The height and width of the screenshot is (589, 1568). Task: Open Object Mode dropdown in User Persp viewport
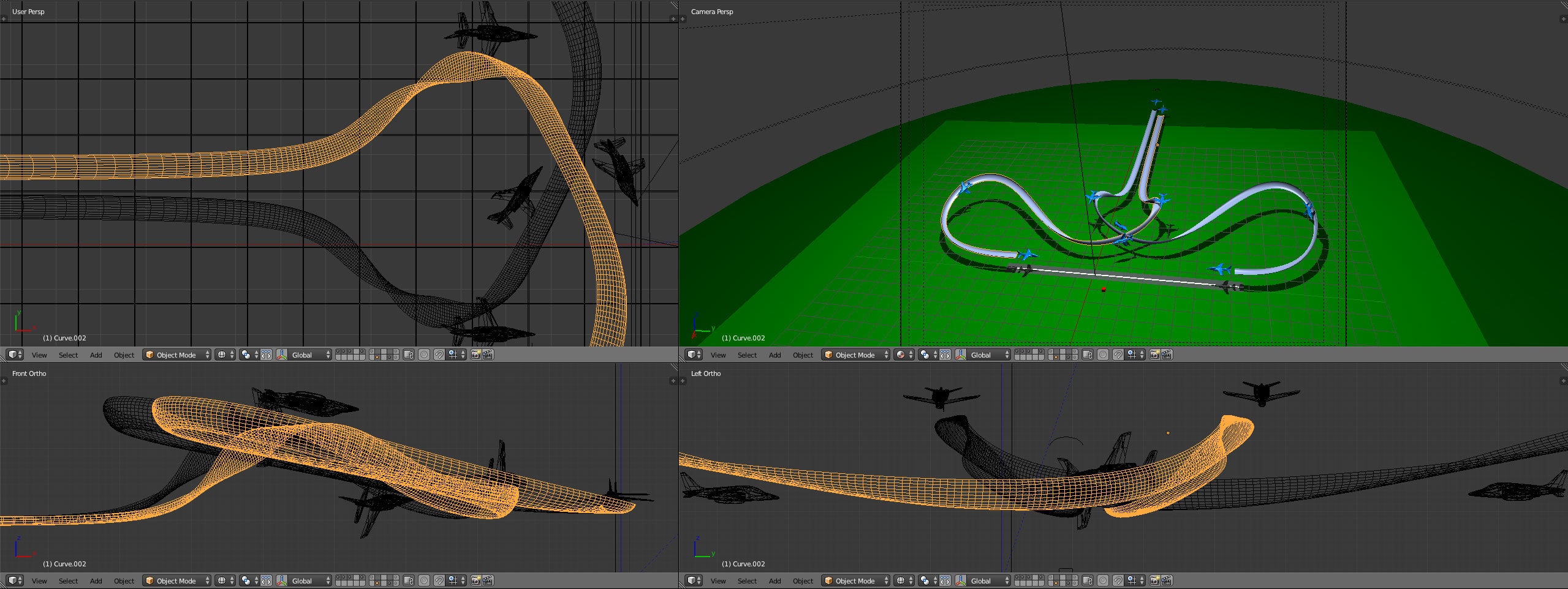pos(176,355)
